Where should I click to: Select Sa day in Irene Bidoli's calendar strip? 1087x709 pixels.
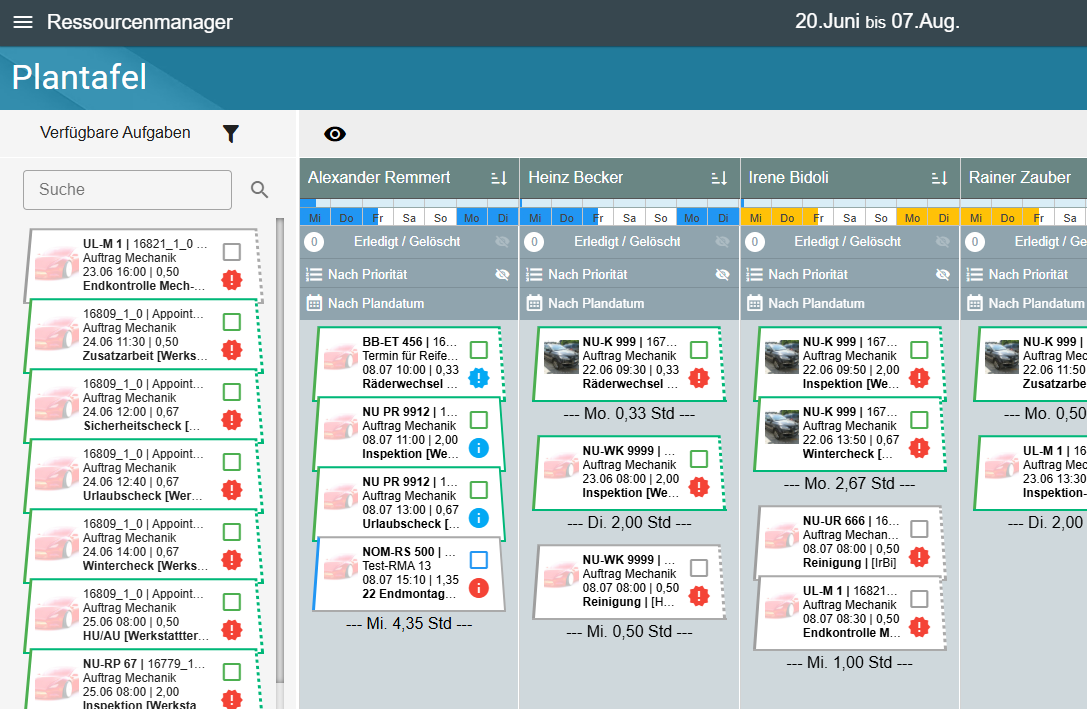[x=849, y=218]
